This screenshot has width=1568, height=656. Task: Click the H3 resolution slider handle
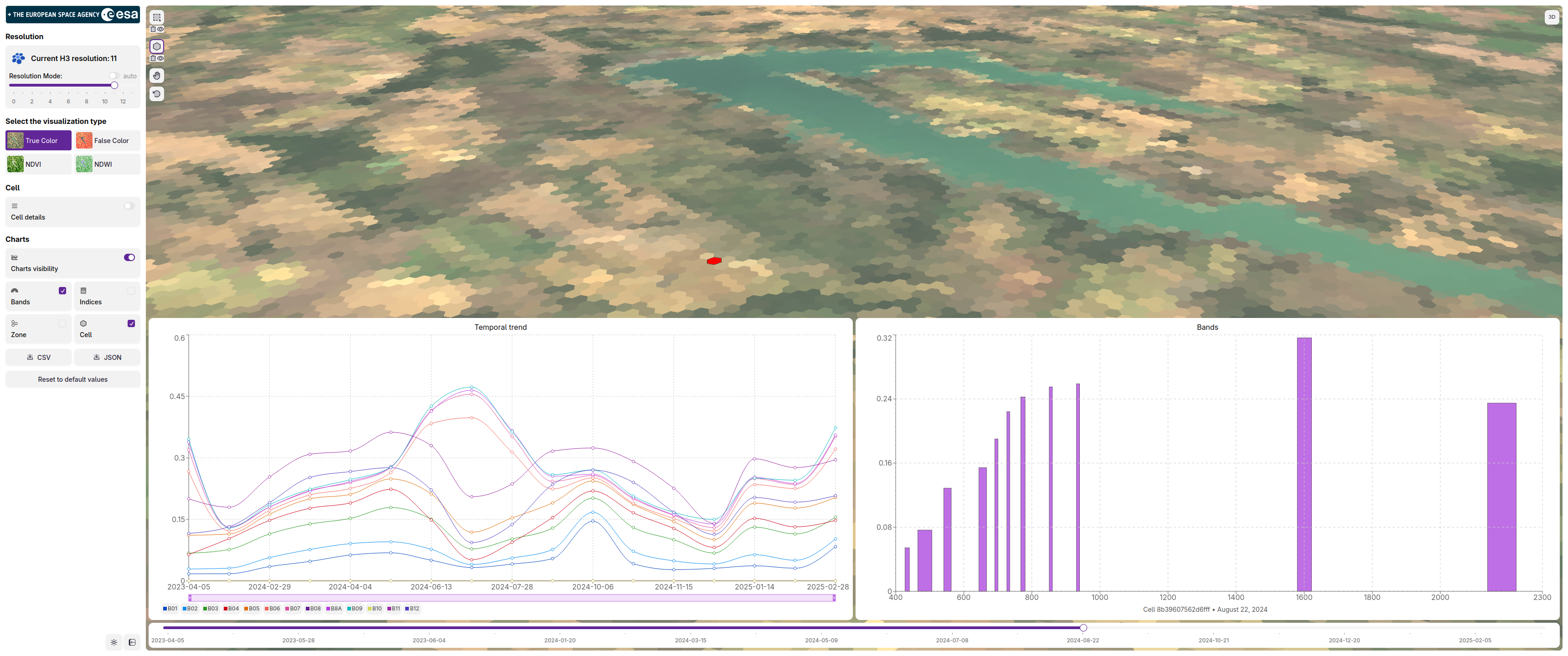[114, 86]
